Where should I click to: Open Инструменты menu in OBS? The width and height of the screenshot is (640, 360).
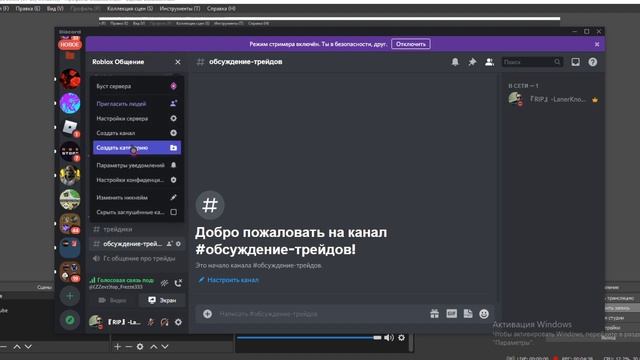pyautogui.click(x=180, y=9)
